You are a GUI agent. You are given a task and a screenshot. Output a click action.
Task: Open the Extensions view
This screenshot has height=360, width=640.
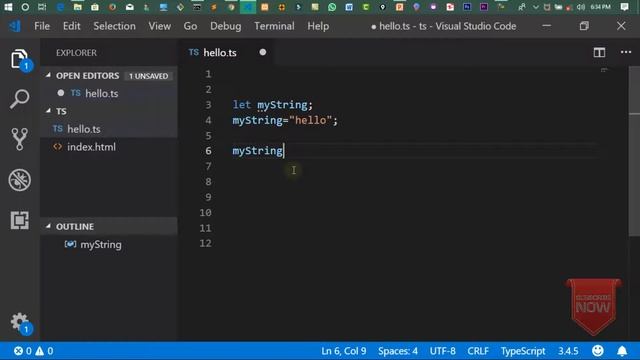coord(19,220)
